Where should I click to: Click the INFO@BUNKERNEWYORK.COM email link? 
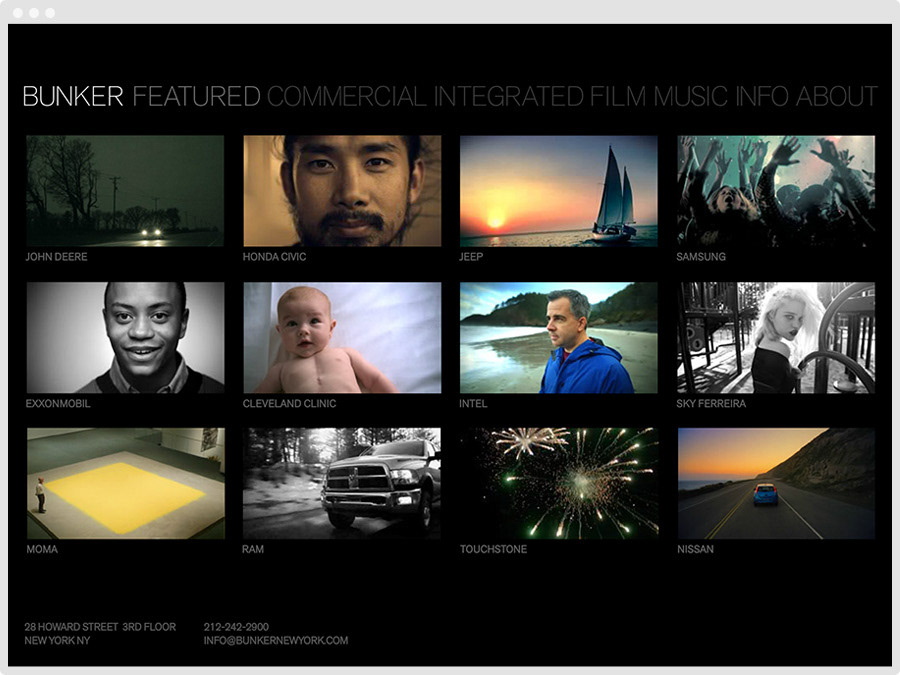coord(276,641)
